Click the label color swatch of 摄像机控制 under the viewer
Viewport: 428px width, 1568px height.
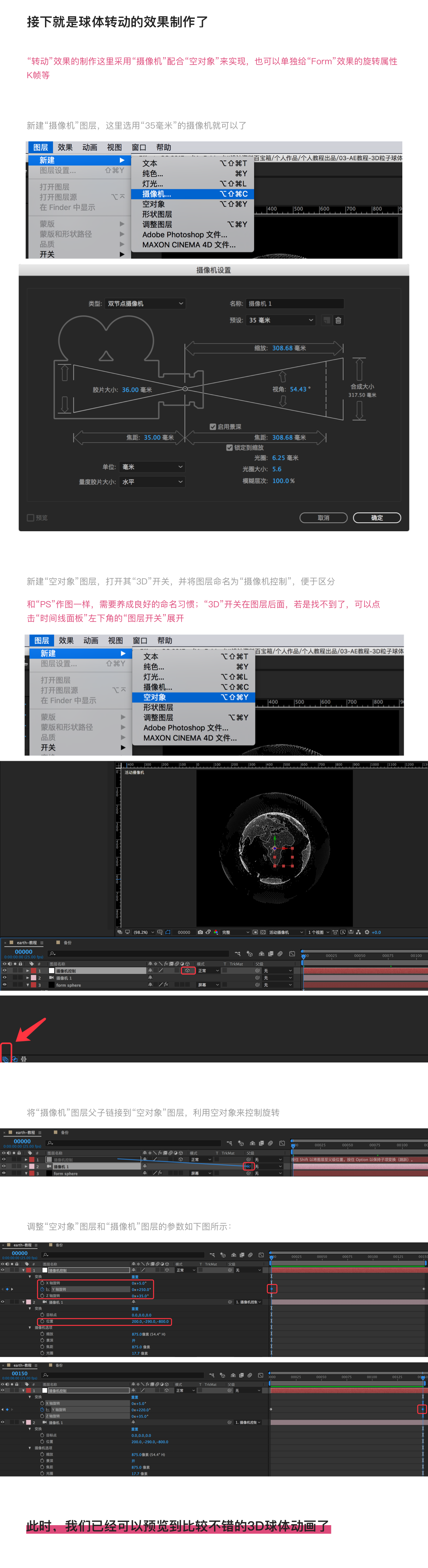(x=34, y=970)
